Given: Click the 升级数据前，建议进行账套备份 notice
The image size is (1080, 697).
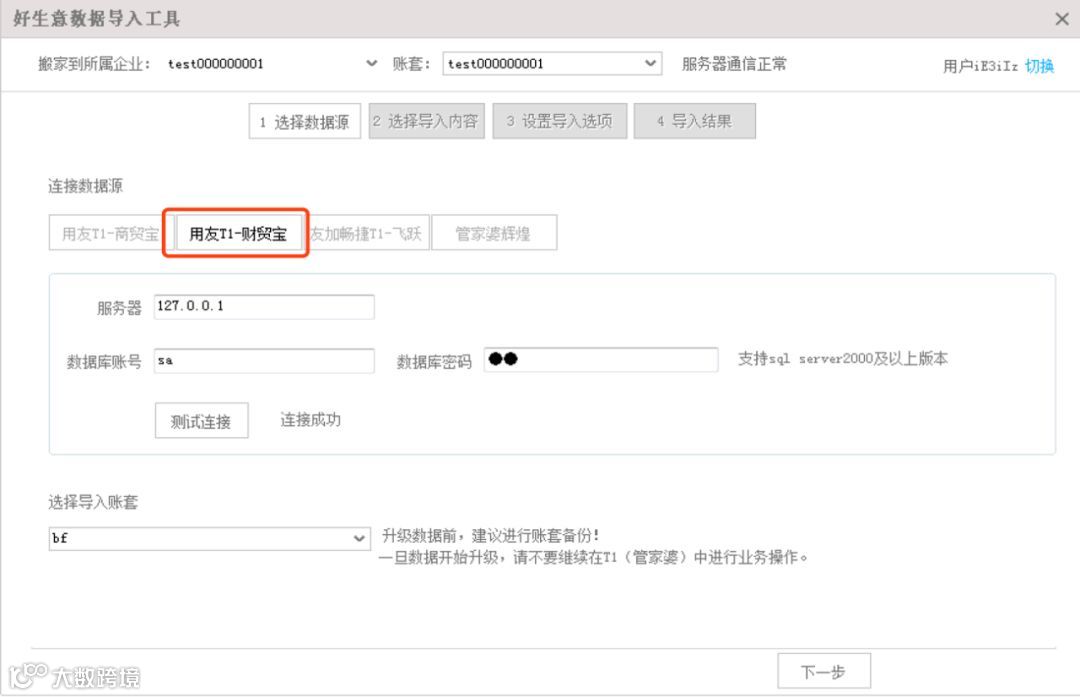Looking at the screenshot, I should [x=491, y=535].
